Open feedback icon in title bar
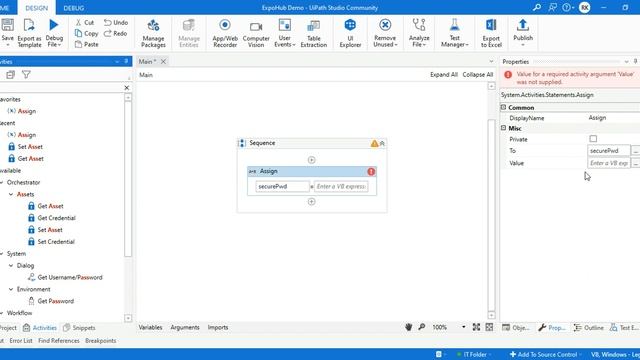 (x=552, y=7)
